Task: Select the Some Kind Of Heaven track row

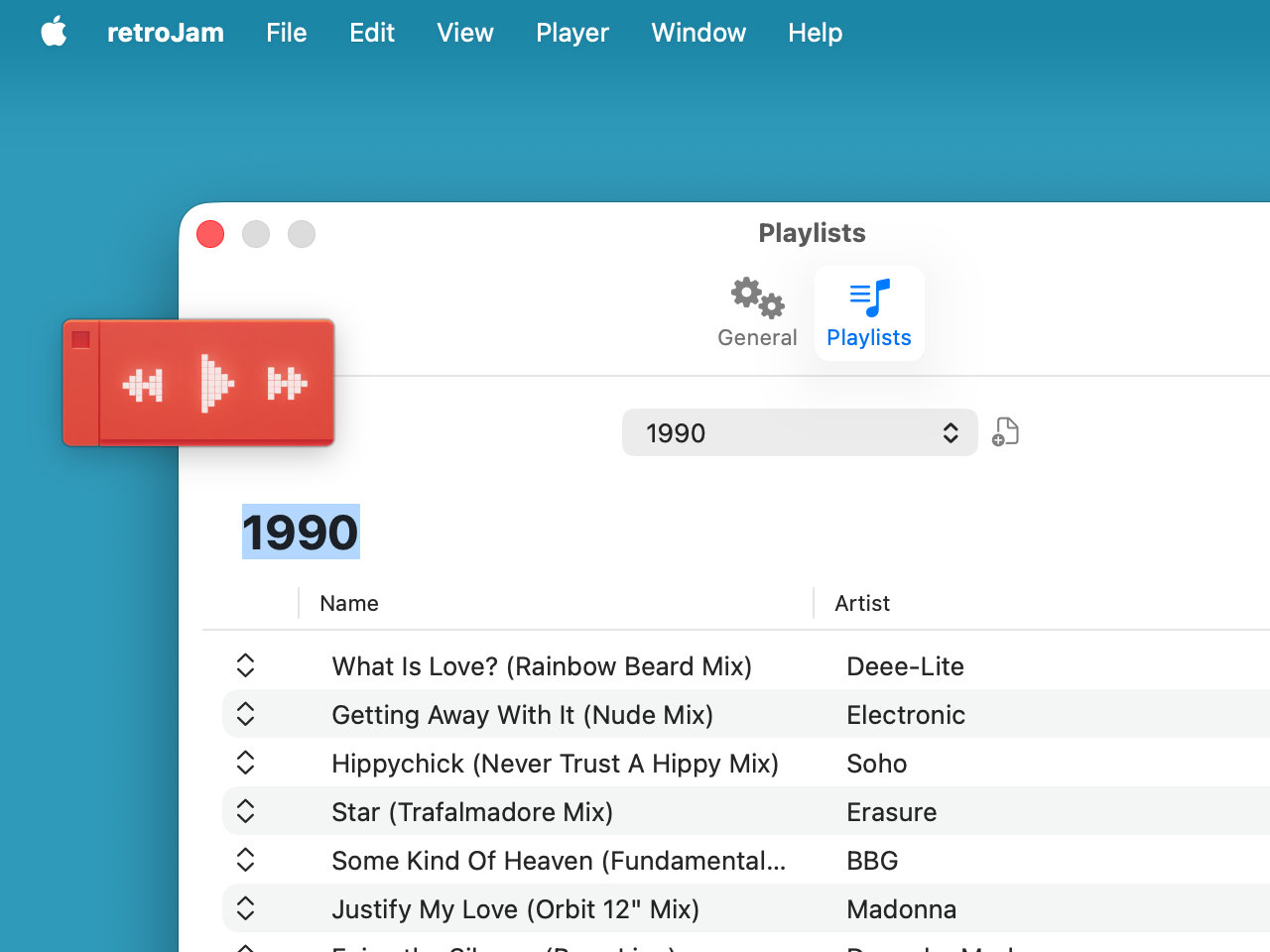Action: [x=558, y=861]
